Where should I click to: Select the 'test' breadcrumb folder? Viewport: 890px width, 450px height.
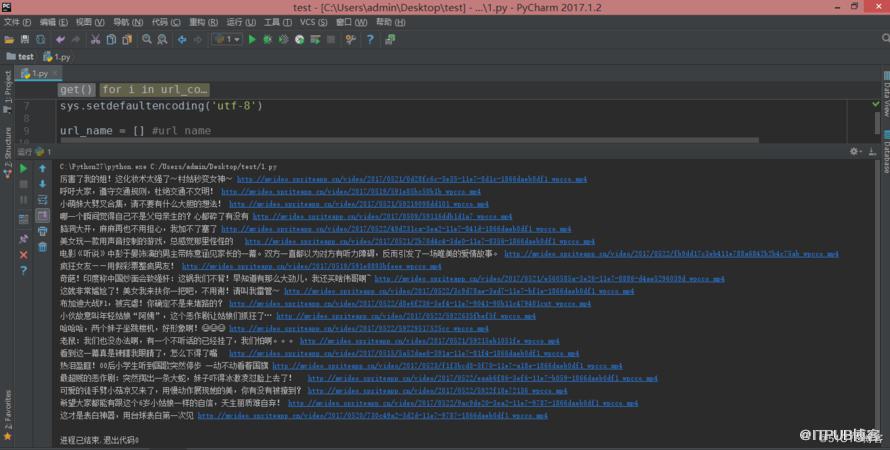[x=20, y=57]
